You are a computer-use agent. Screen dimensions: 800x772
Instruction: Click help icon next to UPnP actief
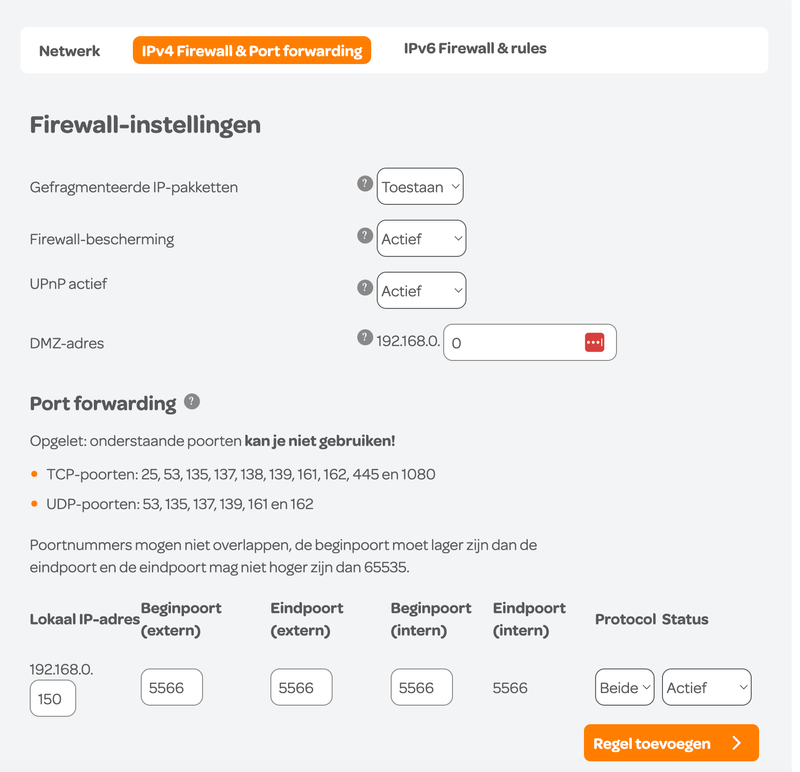365,287
